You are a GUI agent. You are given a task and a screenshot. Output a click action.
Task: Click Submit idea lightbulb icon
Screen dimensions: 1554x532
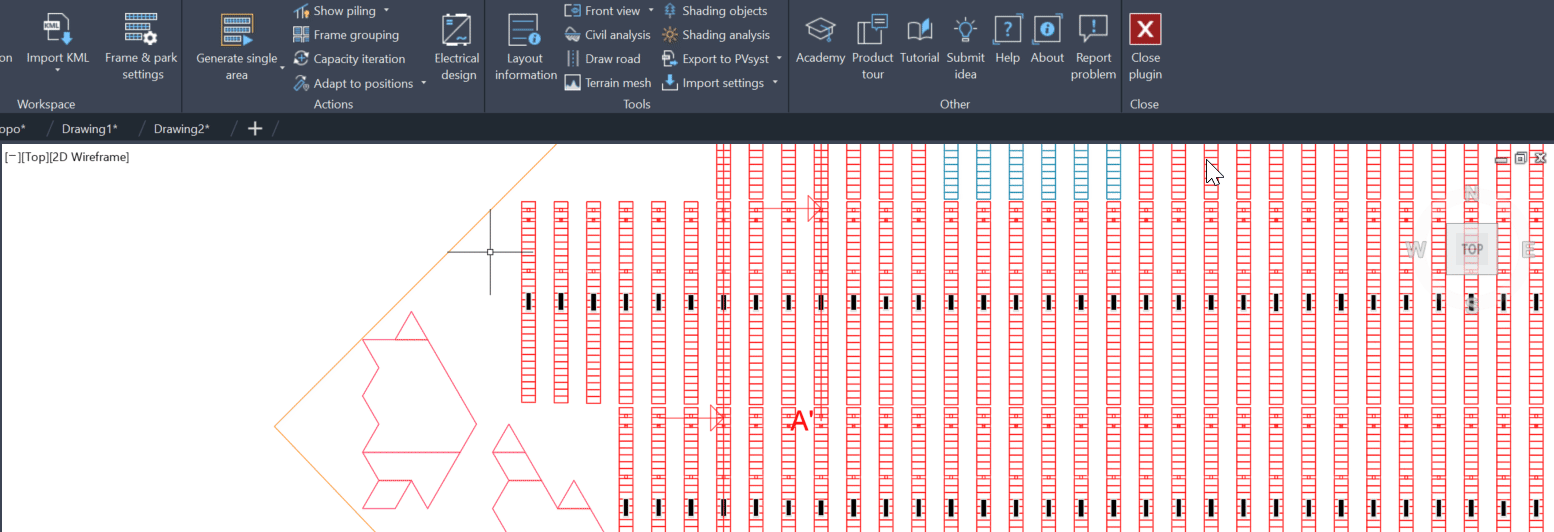965,30
